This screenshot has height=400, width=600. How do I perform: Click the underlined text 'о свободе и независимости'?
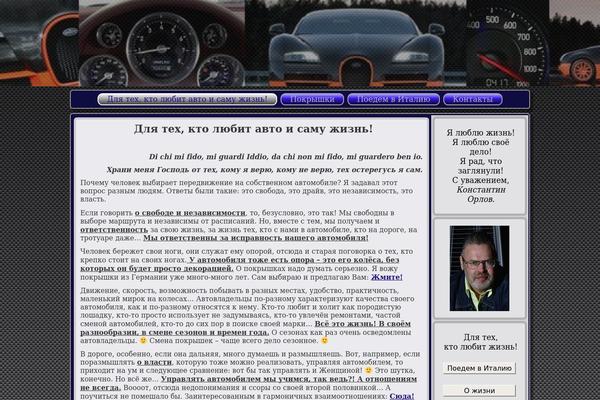coord(190,213)
